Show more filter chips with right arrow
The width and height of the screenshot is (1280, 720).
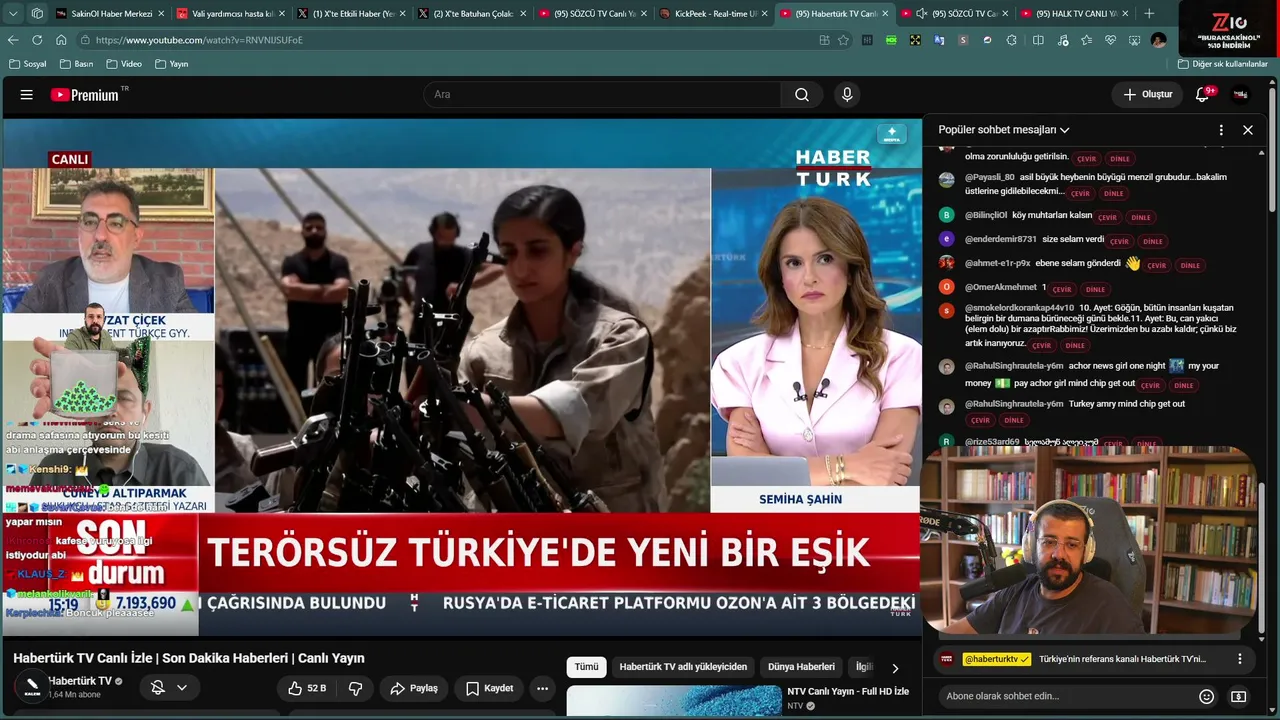click(895, 668)
